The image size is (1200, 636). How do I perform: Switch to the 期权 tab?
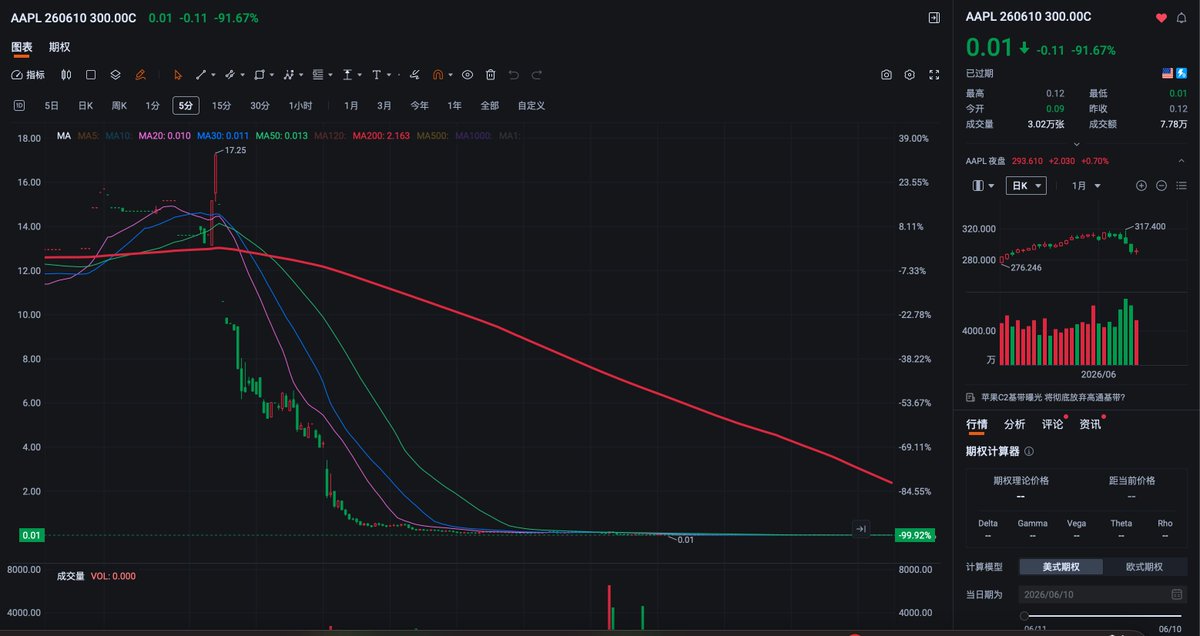tap(60, 46)
